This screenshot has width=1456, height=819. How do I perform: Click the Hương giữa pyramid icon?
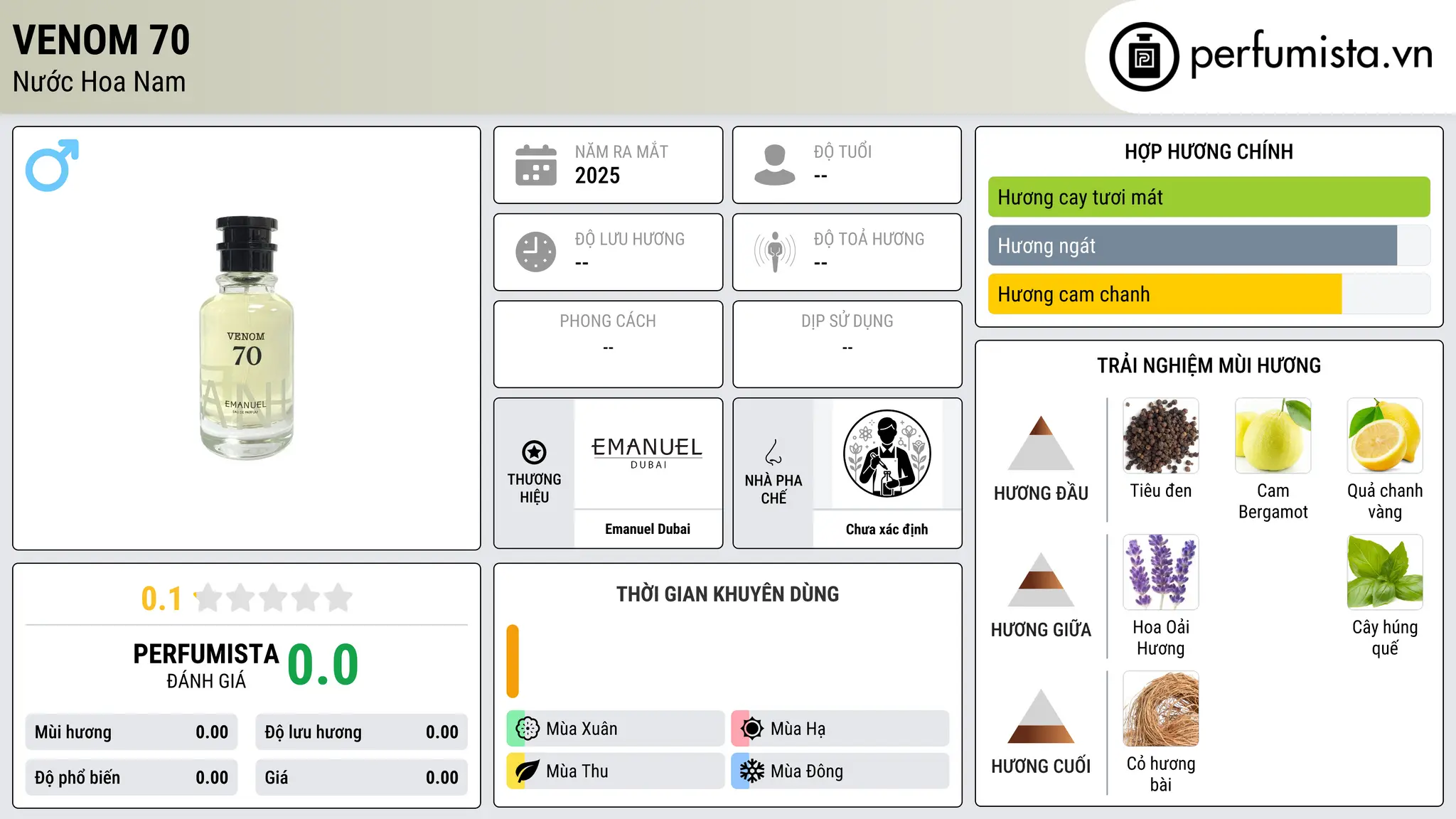pos(1042,579)
